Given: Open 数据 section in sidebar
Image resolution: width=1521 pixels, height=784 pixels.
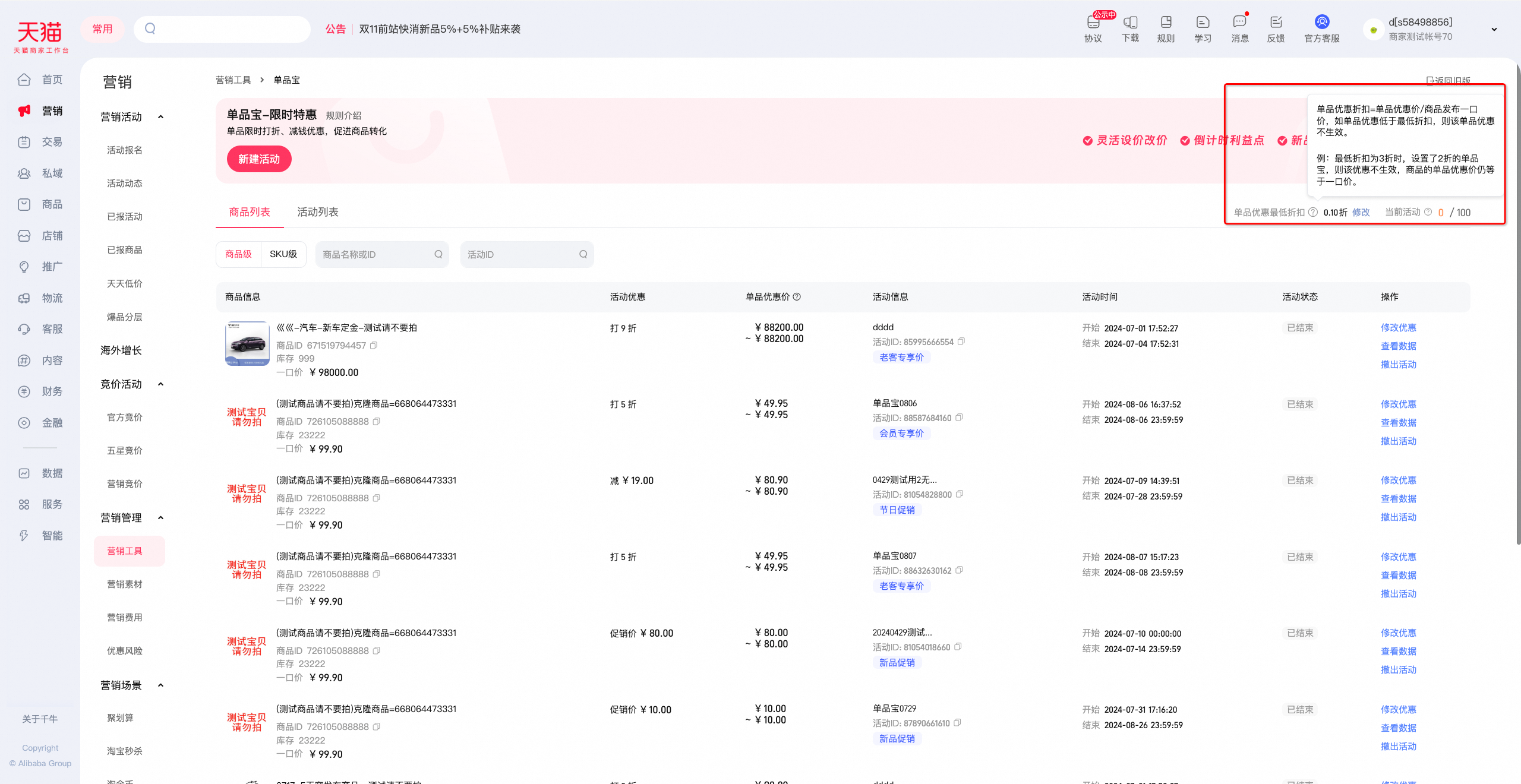Looking at the screenshot, I should click(x=40, y=473).
